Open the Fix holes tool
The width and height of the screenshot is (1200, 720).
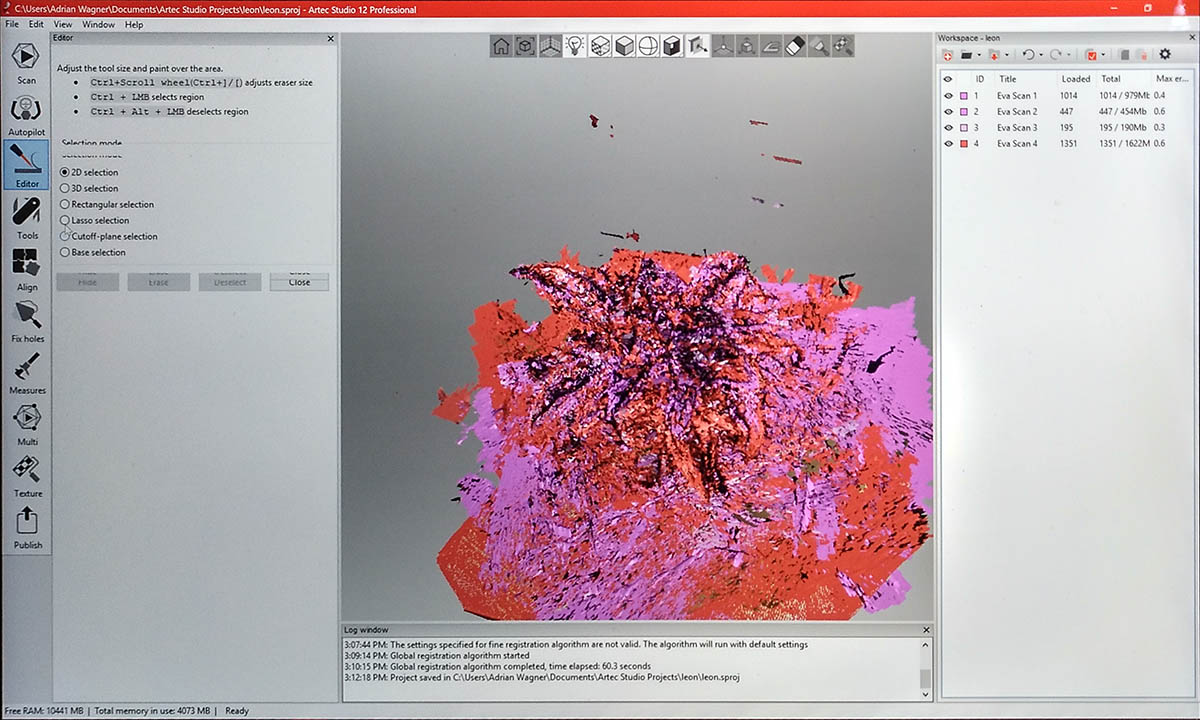click(27, 321)
